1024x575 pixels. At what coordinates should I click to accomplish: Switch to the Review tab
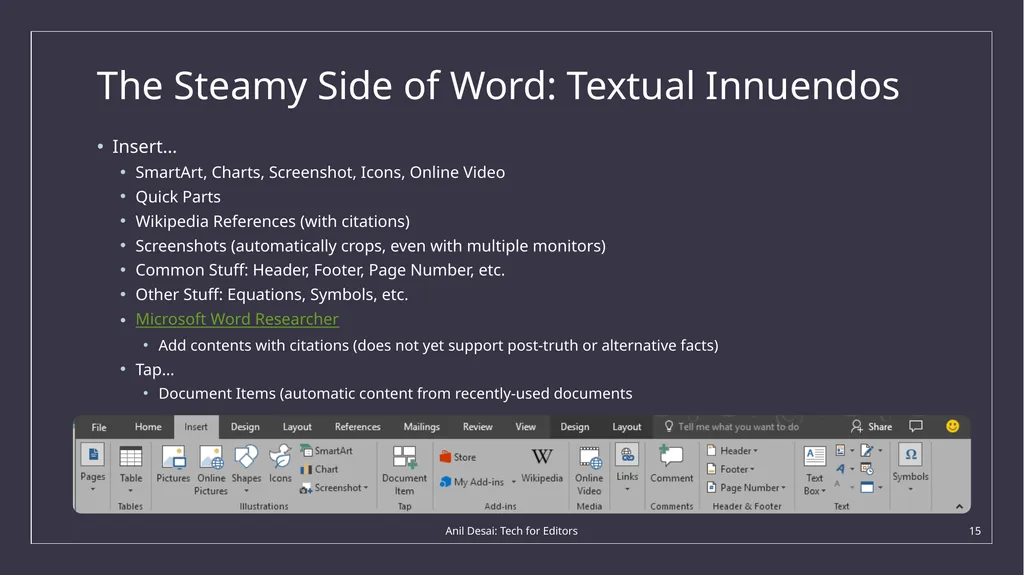tap(477, 427)
